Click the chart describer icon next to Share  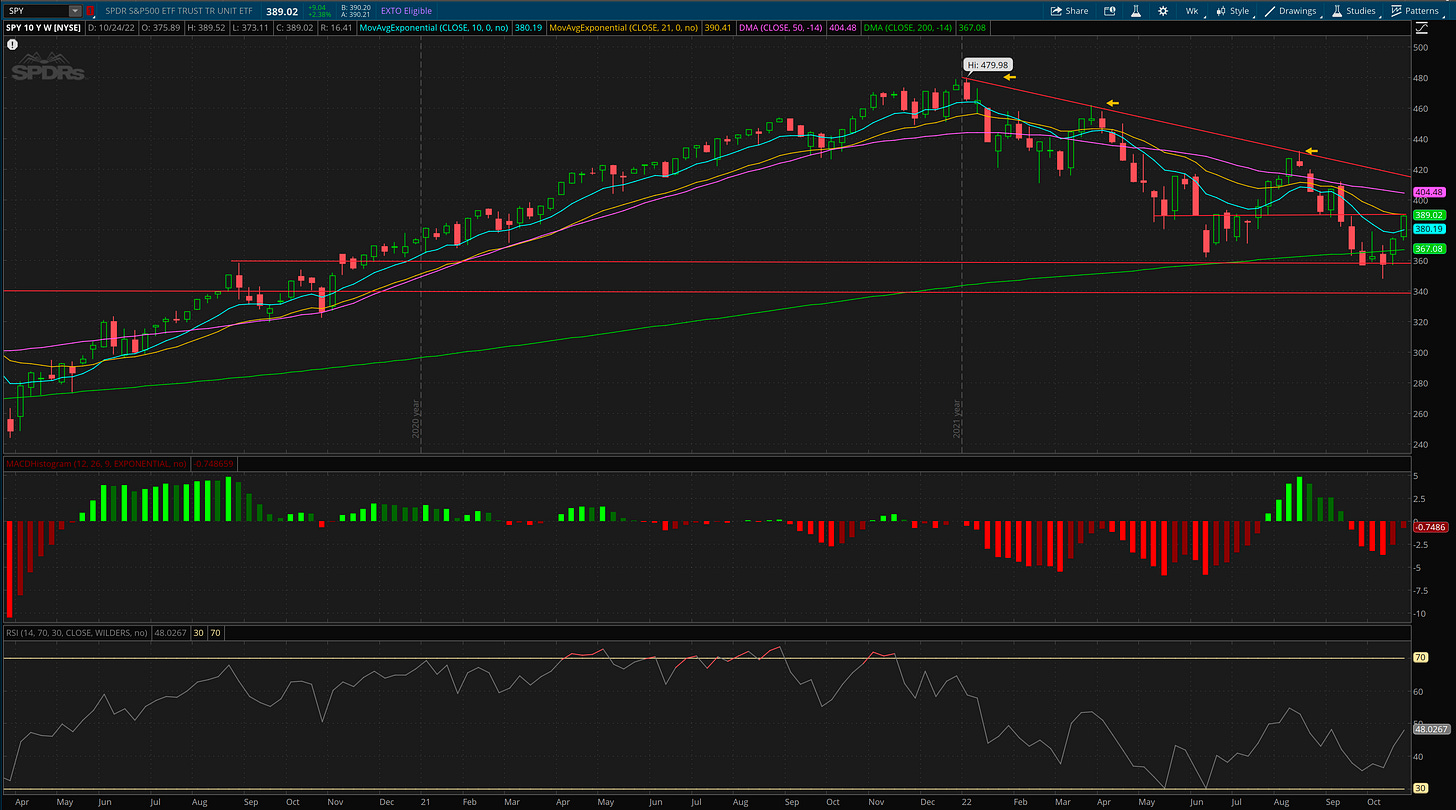point(1110,11)
